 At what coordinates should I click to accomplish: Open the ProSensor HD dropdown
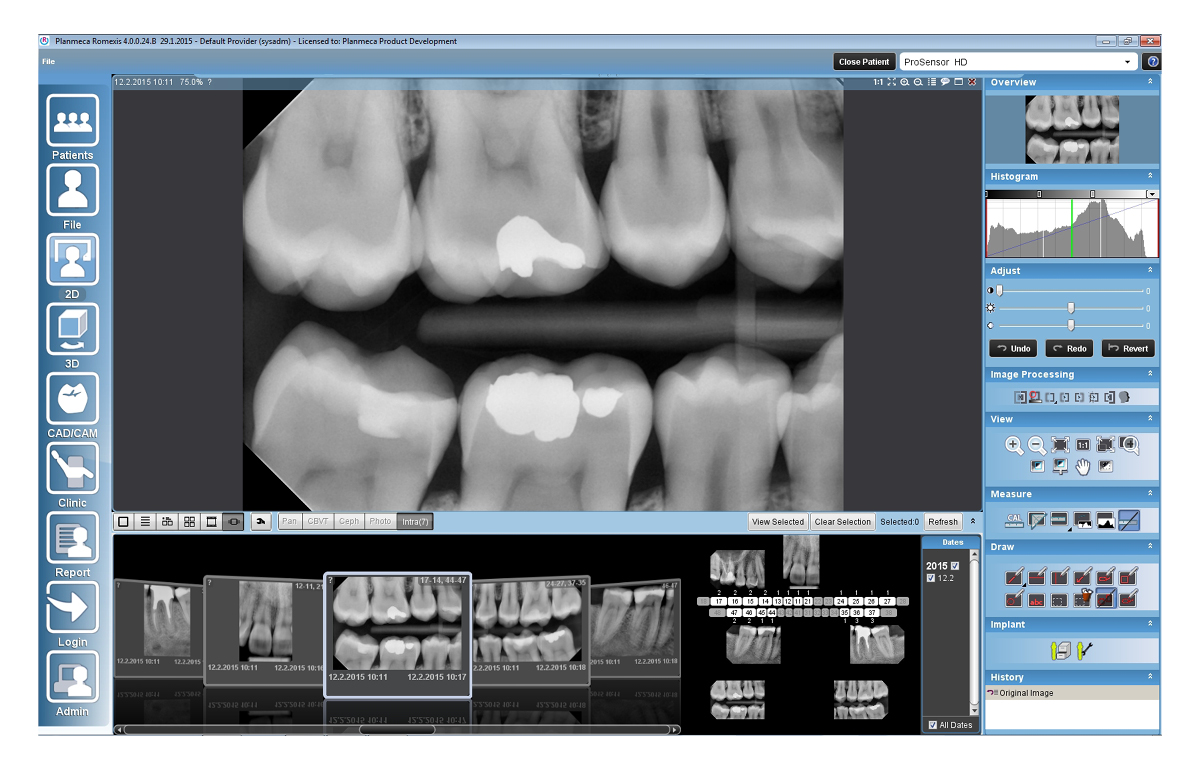[x=1129, y=62]
